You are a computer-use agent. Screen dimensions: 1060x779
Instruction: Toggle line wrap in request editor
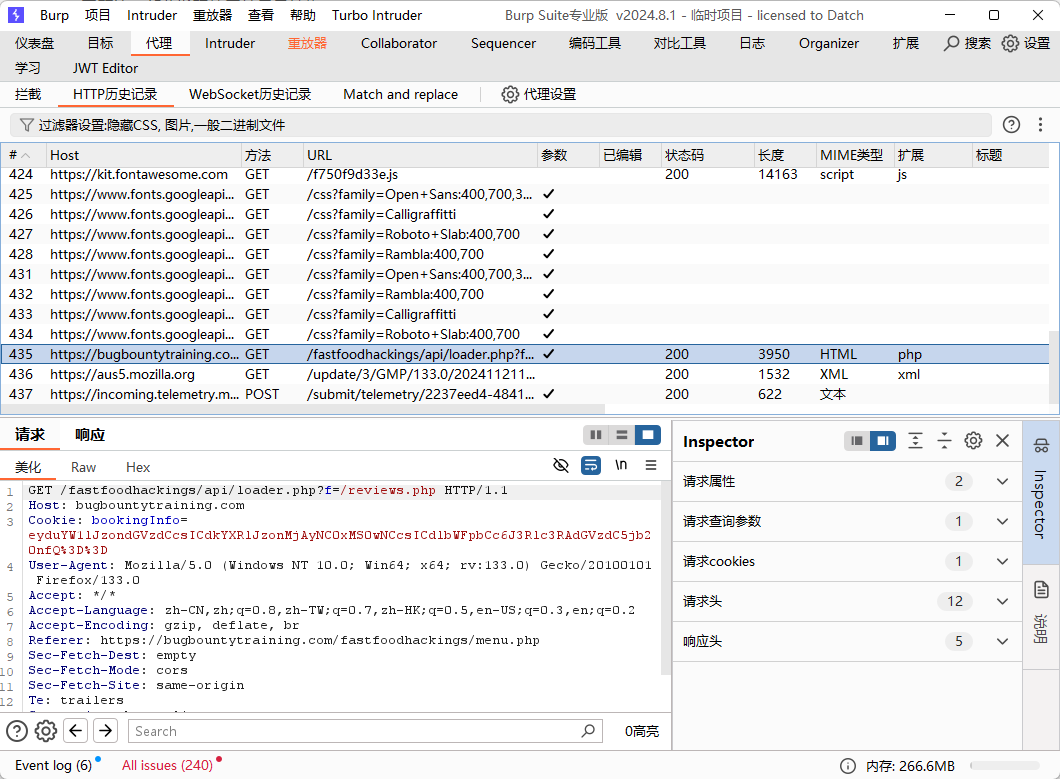click(591, 466)
